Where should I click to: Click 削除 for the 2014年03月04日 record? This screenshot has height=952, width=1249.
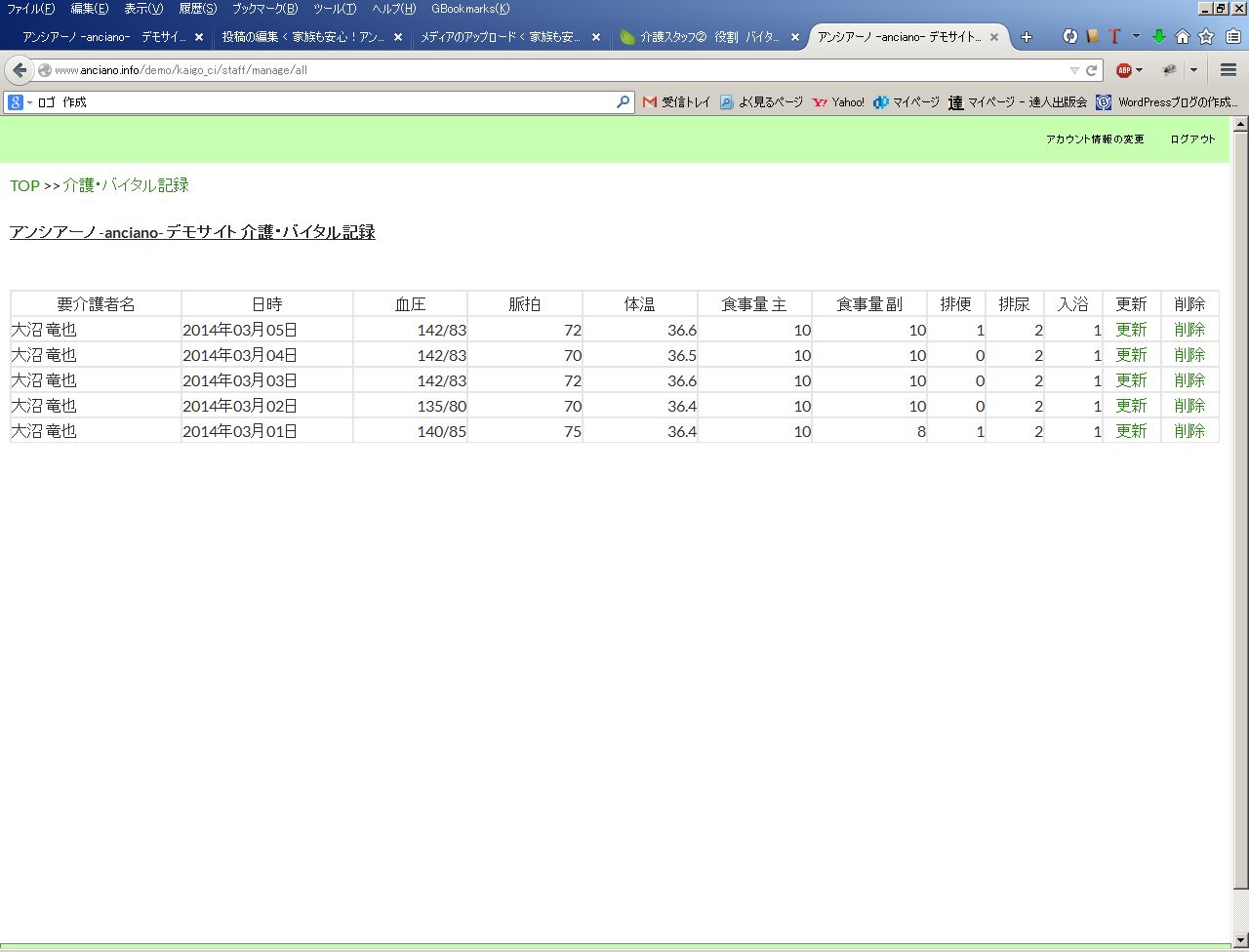point(1189,355)
